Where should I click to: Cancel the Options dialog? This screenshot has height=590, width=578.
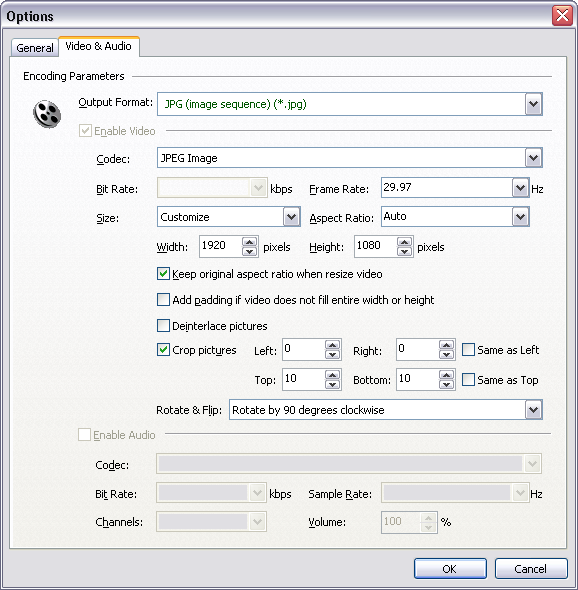531,569
